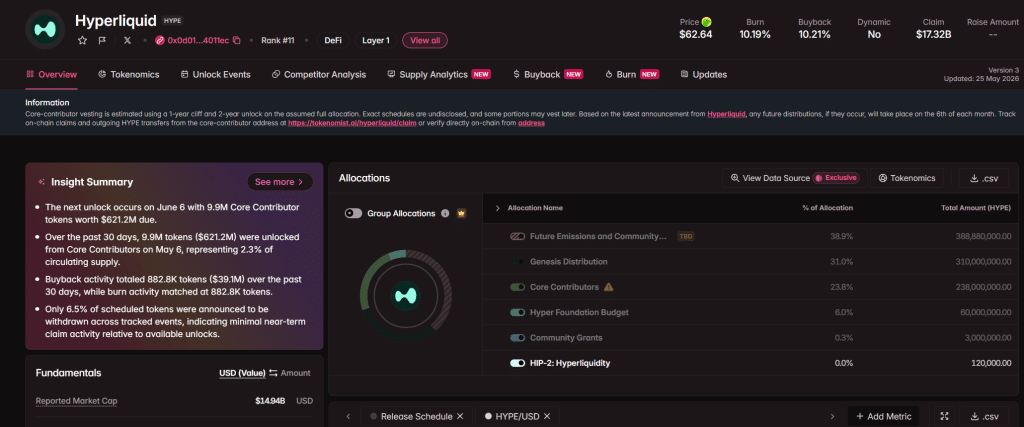Click the Exclusive badge on View Data Source
The width and height of the screenshot is (1024, 427).
836,178
